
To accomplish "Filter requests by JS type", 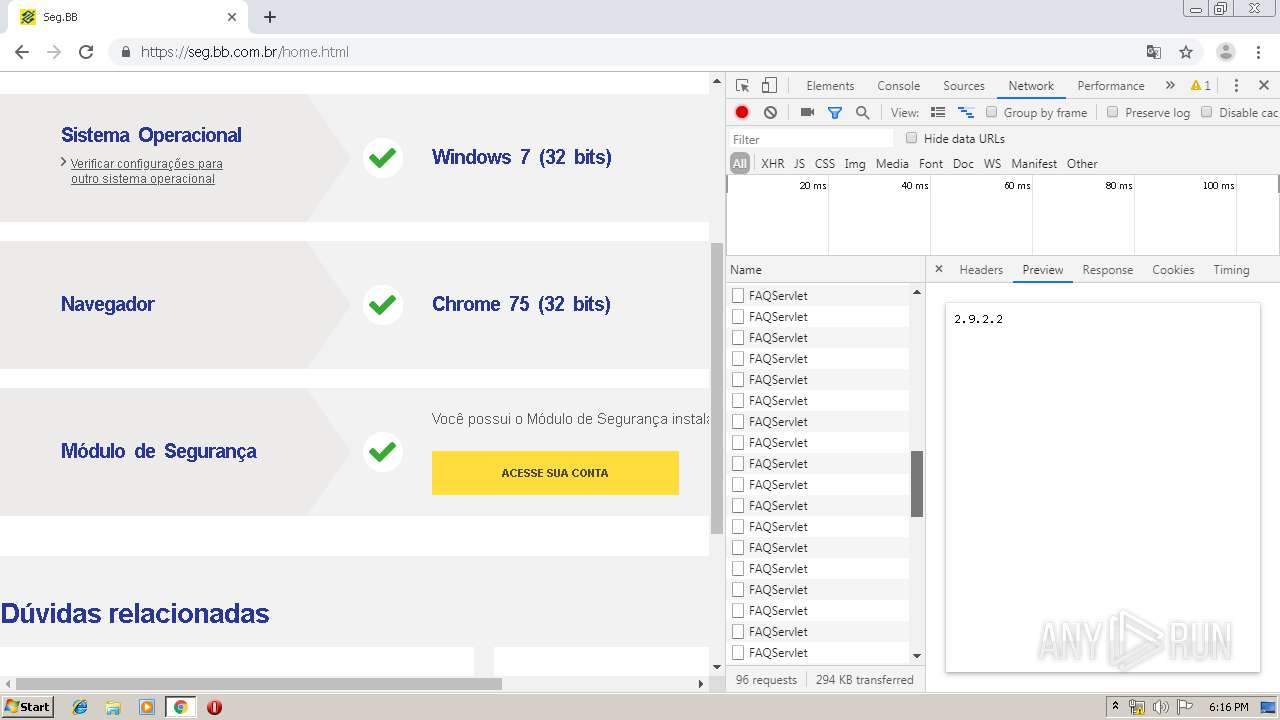I will click(x=799, y=164).
